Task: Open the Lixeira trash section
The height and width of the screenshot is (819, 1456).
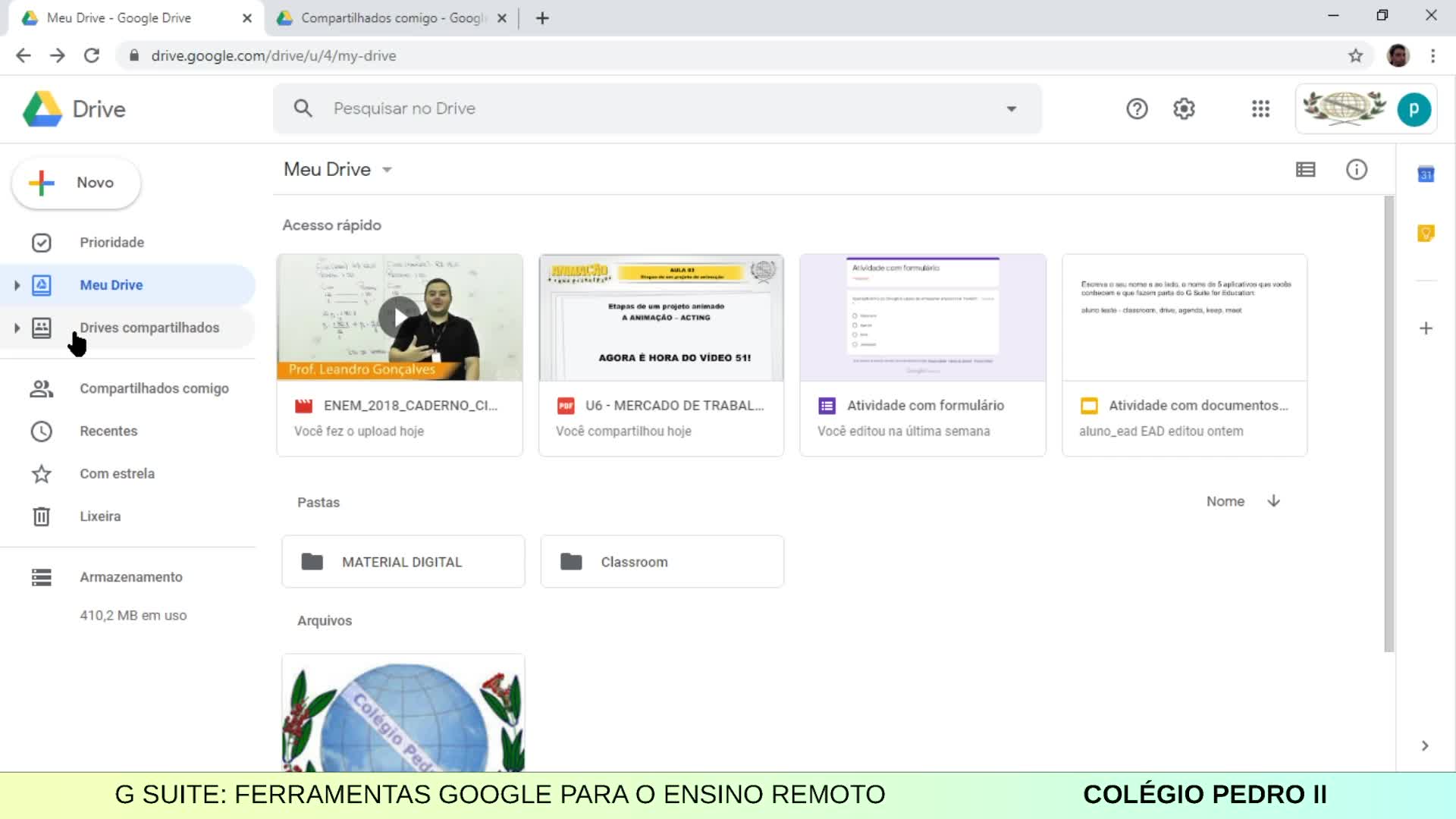Action: pos(100,516)
